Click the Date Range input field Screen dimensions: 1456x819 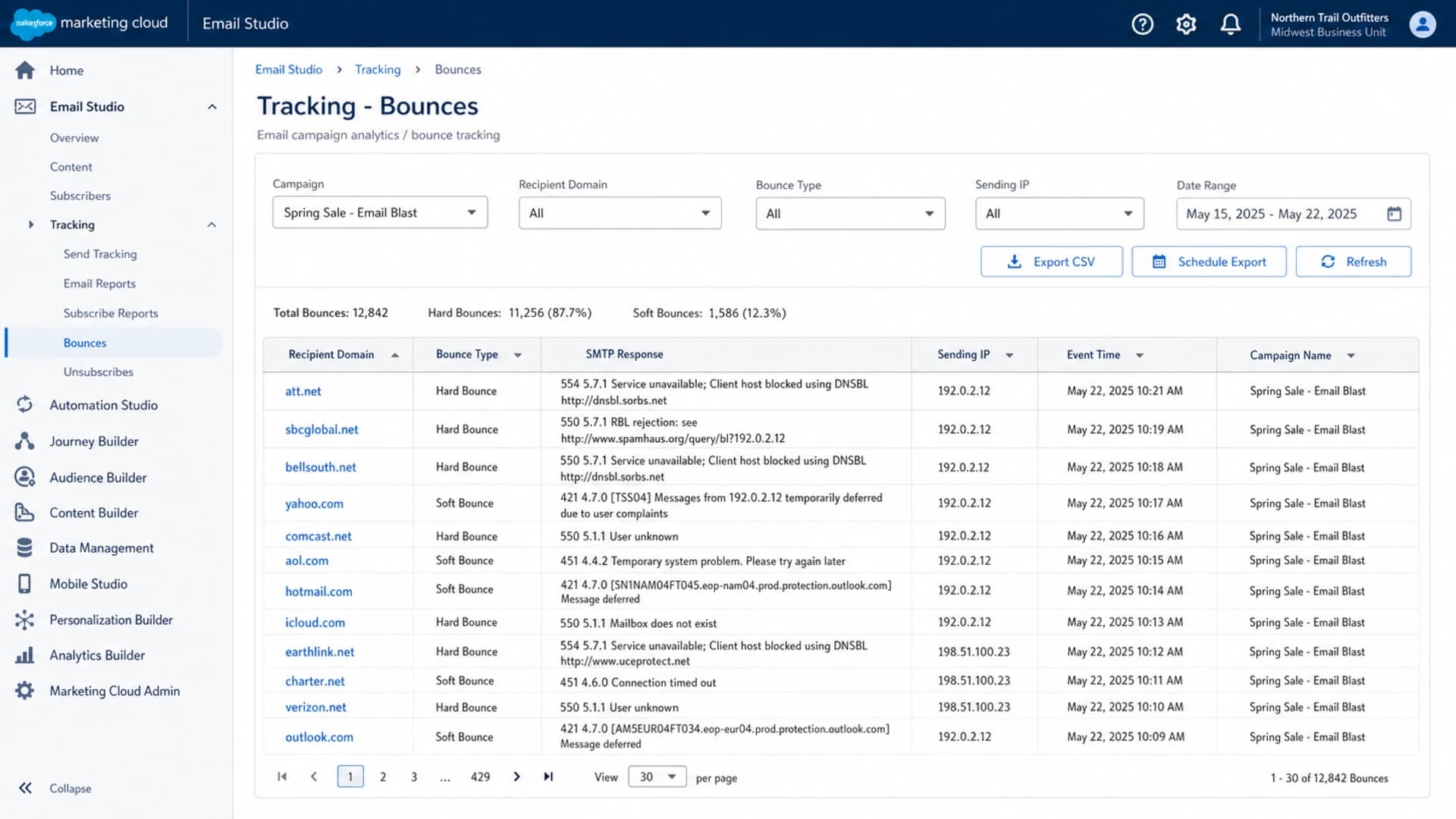(x=1293, y=214)
